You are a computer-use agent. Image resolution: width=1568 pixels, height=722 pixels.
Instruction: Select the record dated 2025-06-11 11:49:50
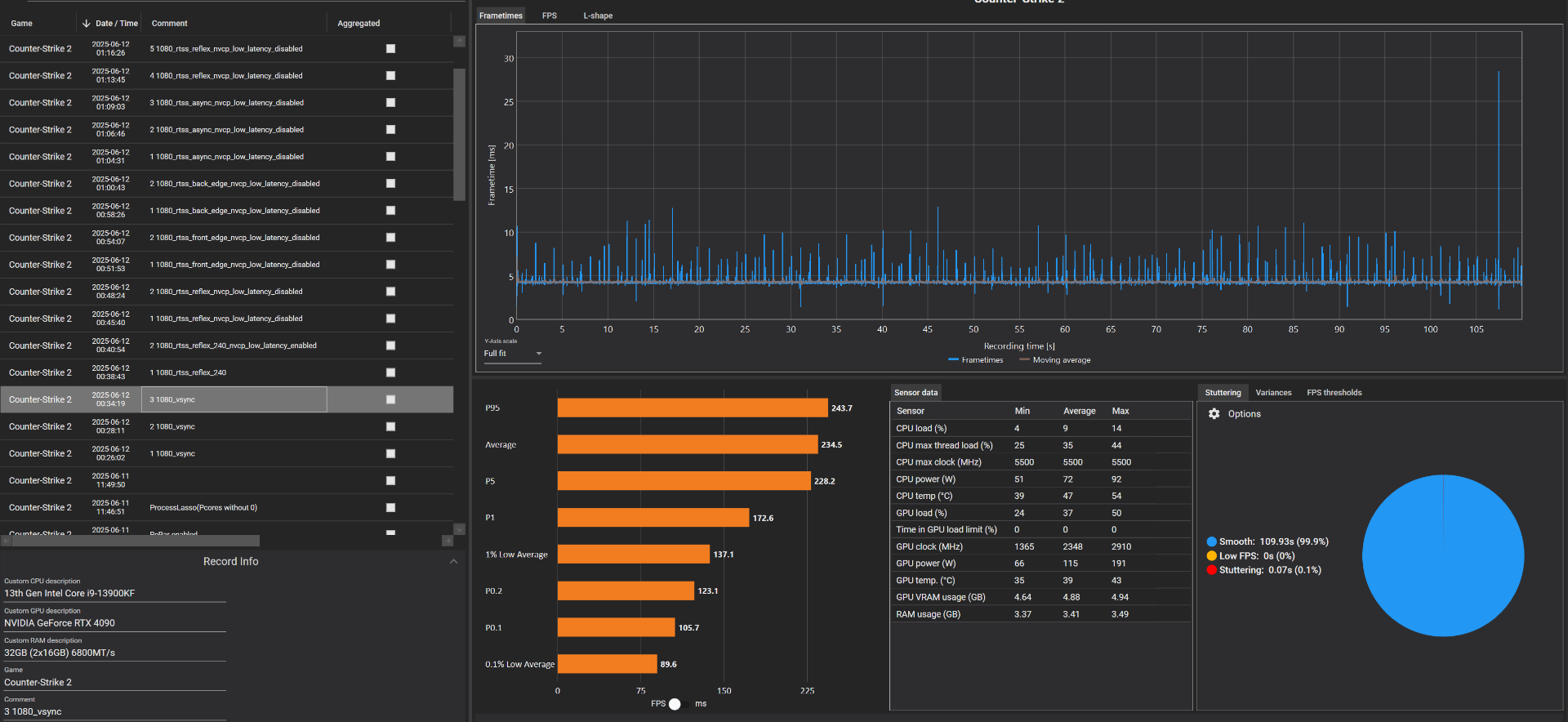[x=226, y=480]
